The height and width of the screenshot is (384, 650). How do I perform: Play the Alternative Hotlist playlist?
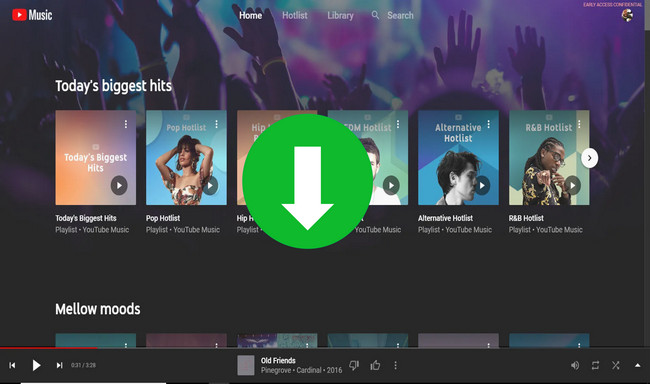coord(482,185)
